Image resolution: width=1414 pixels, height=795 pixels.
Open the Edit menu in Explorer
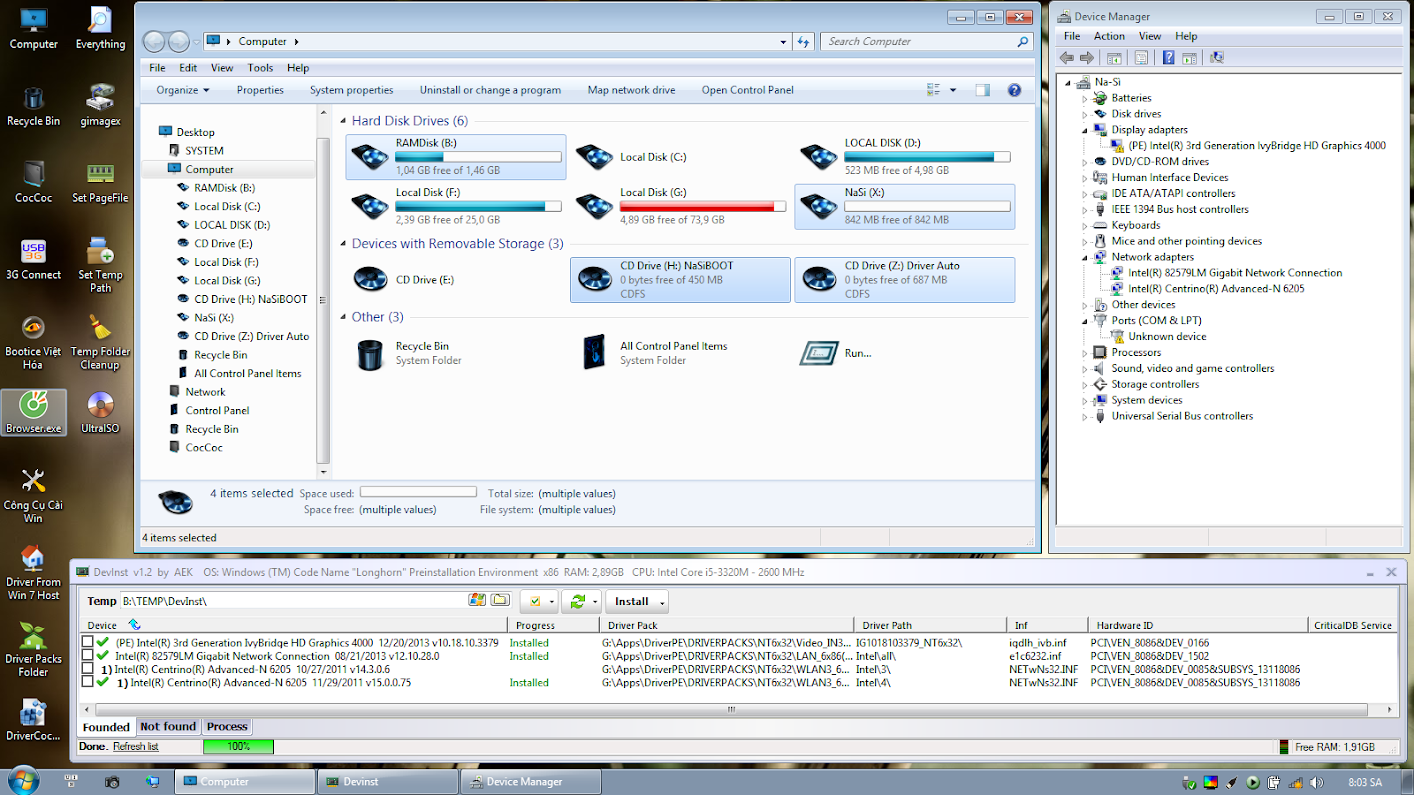coord(188,68)
